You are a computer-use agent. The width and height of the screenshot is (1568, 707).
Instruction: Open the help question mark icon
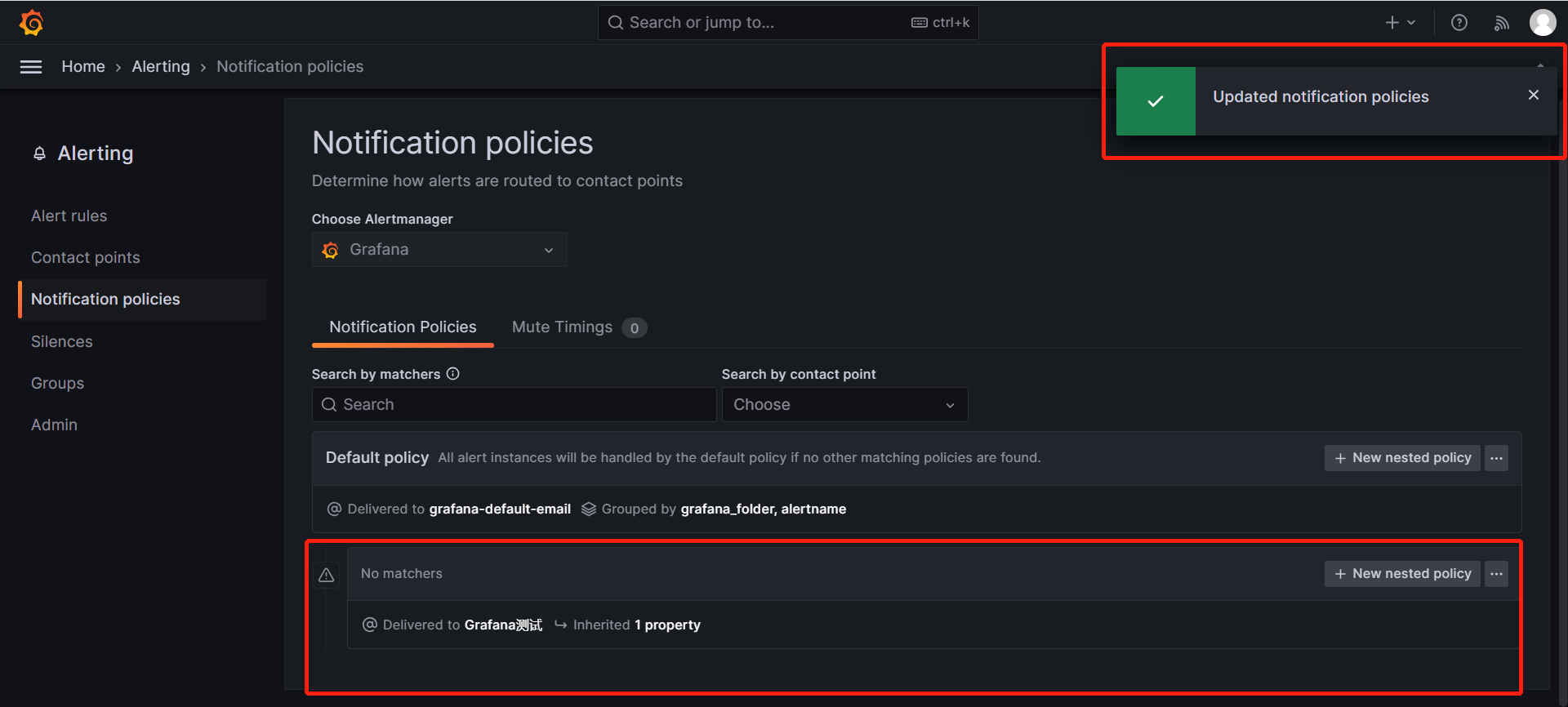[x=1459, y=23]
